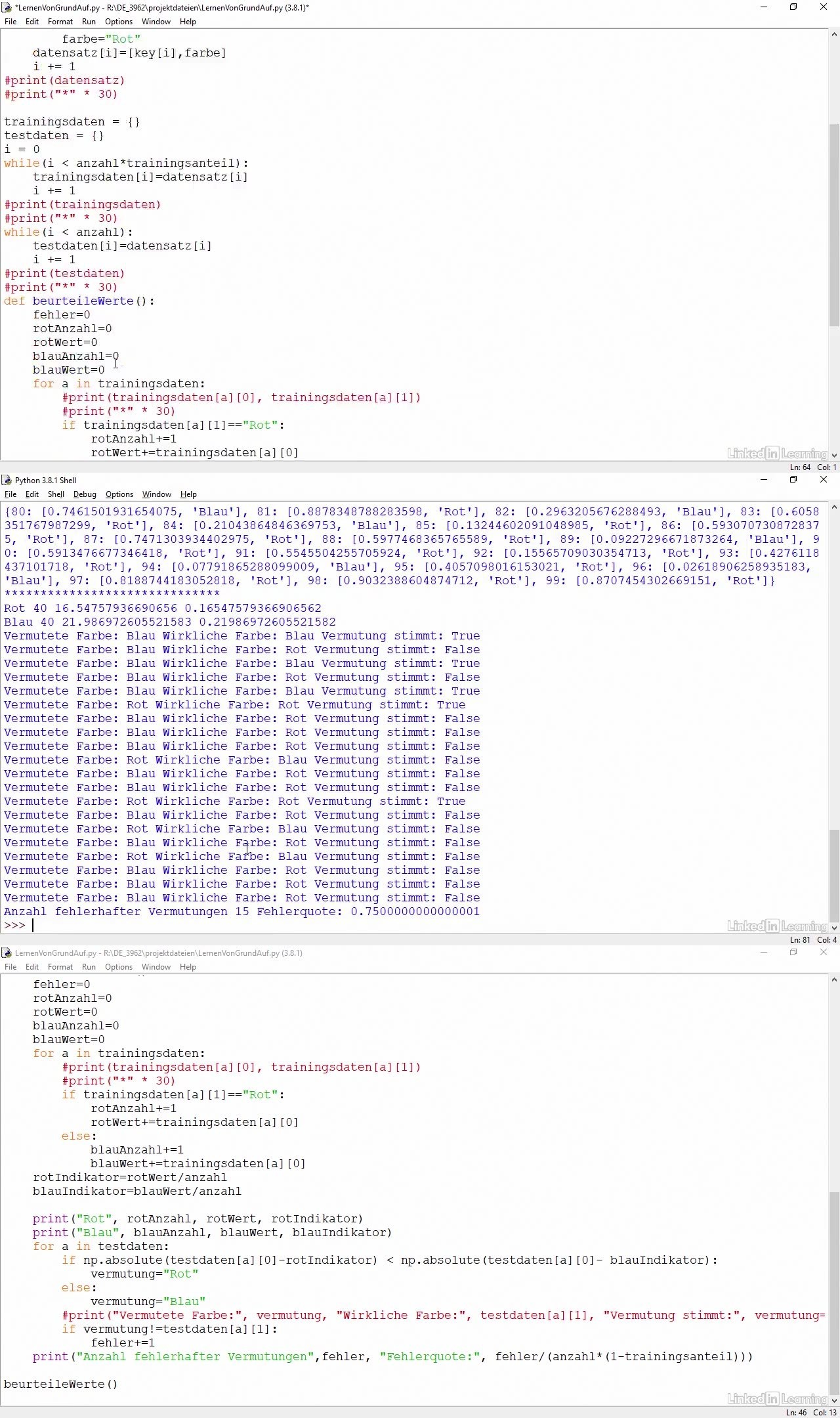Expand the Window menu in the Python Shell
This screenshot has height=1418, width=840.
click(156, 494)
